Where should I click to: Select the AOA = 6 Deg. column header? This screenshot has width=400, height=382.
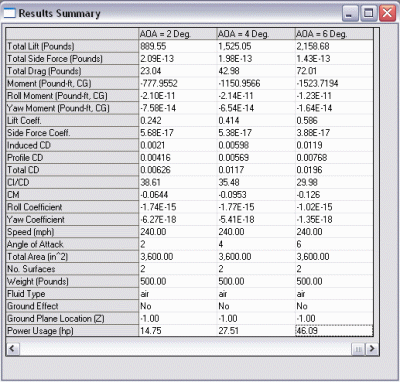[334, 34]
